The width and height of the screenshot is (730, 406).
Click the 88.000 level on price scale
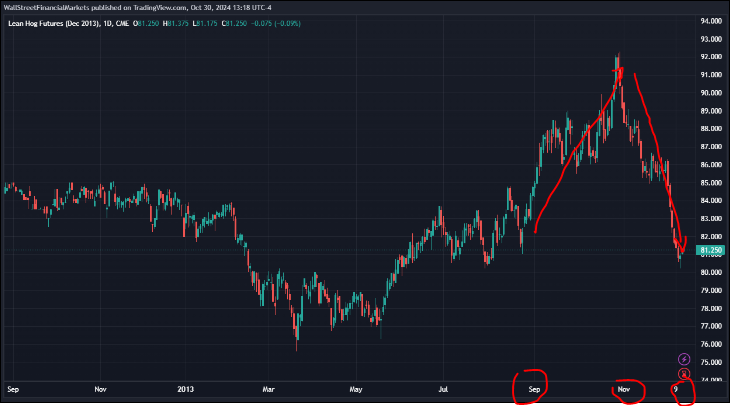pyautogui.click(x=711, y=128)
